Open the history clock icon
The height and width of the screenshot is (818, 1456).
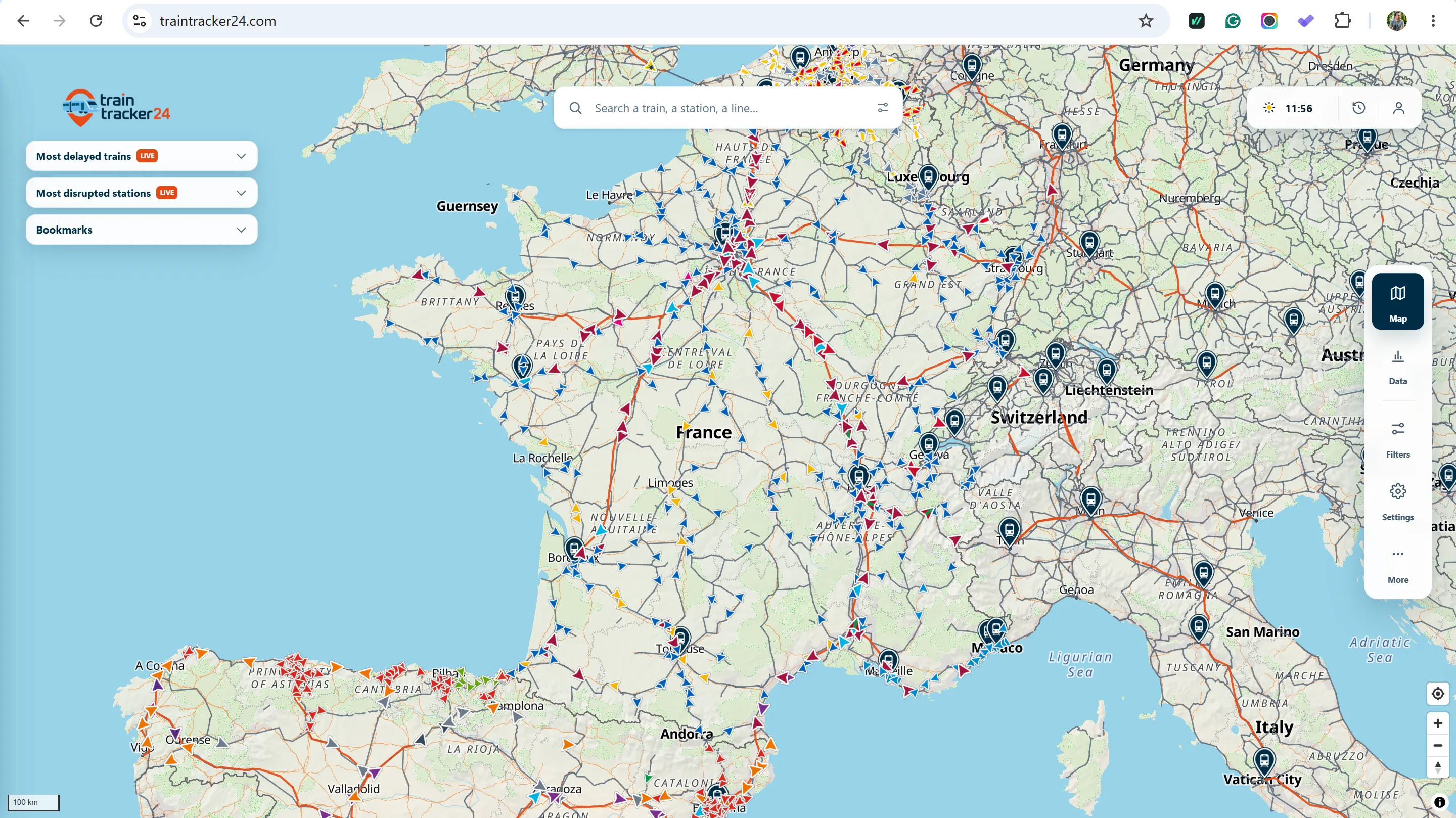pyautogui.click(x=1359, y=108)
